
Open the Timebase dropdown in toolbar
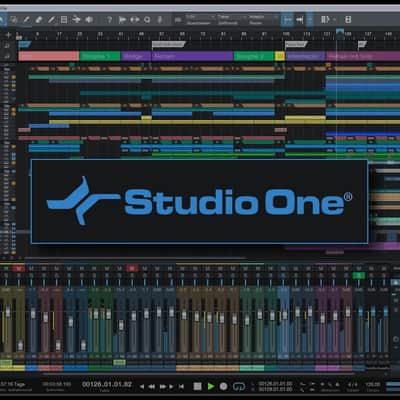(231, 20)
